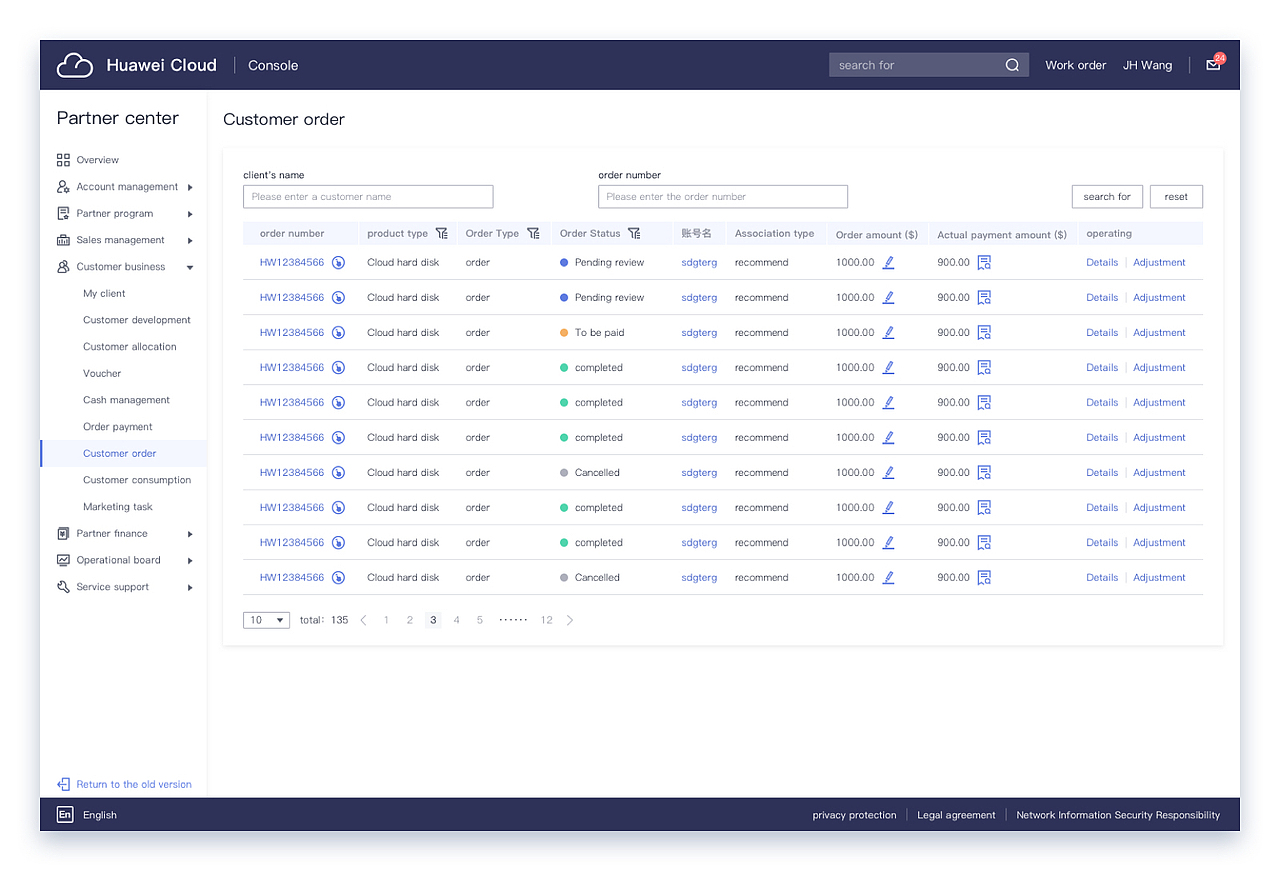The height and width of the screenshot is (871, 1280).
Task: Open payment receipt icon in first row
Action: (x=984, y=263)
